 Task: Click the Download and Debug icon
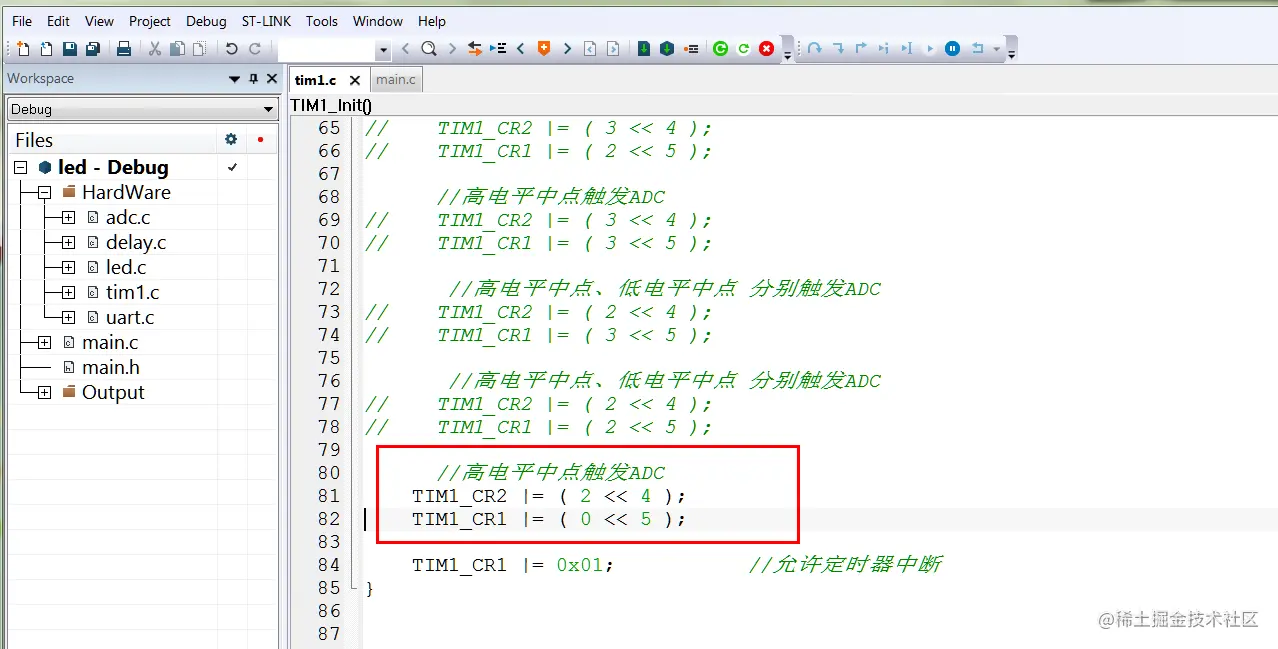tap(644, 48)
